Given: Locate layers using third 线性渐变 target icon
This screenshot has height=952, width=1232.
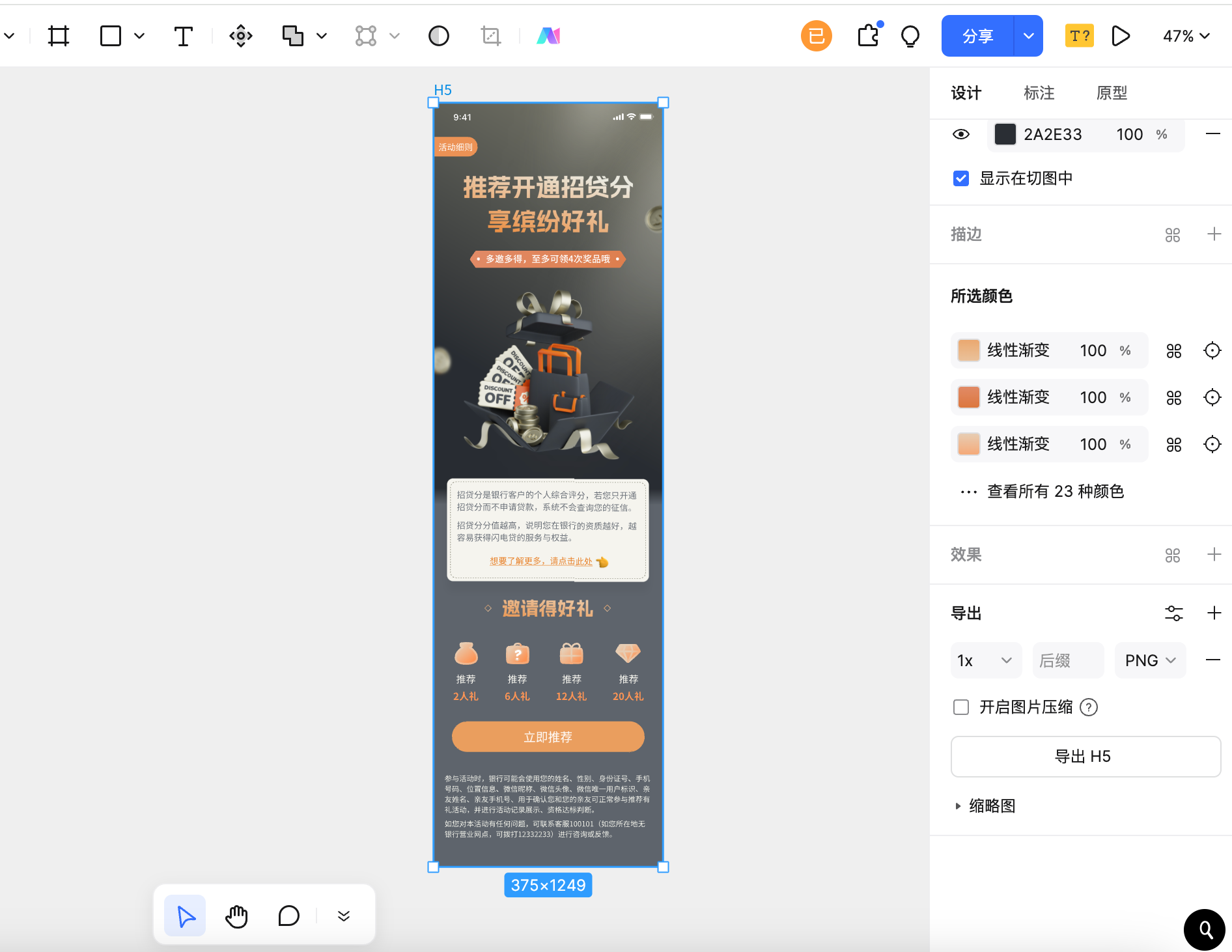Looking at the screenshot, I should tap(1212, 444).
